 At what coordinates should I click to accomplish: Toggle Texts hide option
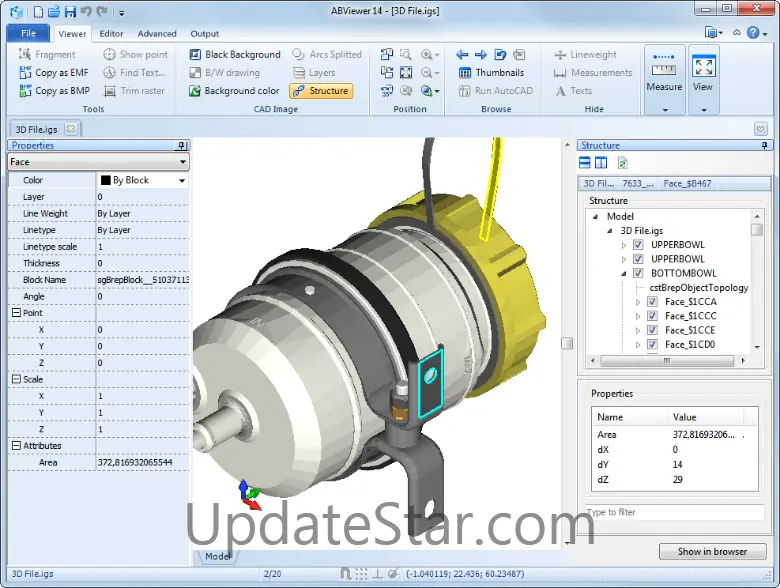pyautogui.click(x=573, y=91)
